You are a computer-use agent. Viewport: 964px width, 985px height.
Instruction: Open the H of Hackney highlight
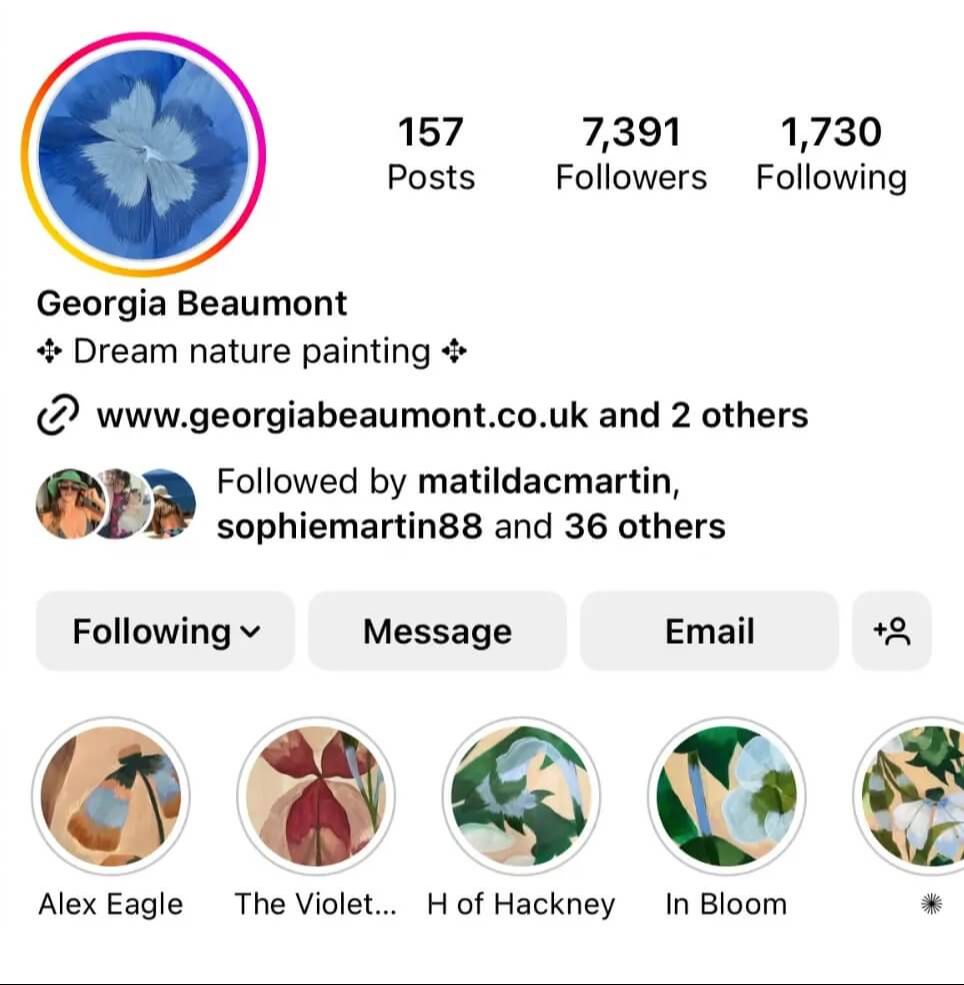tap(521, 796)
